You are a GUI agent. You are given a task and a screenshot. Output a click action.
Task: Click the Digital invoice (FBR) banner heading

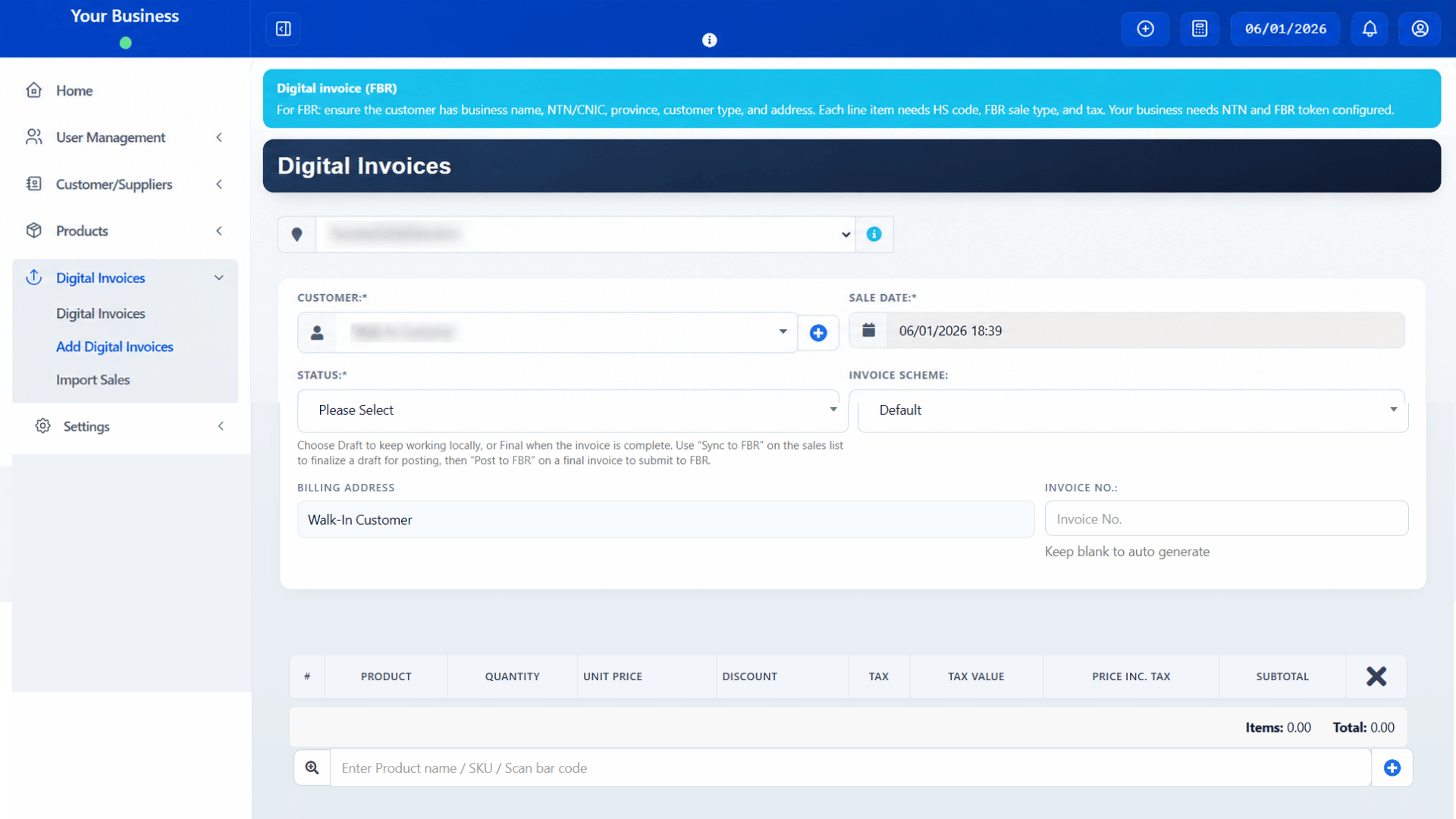tap(337, 88)
